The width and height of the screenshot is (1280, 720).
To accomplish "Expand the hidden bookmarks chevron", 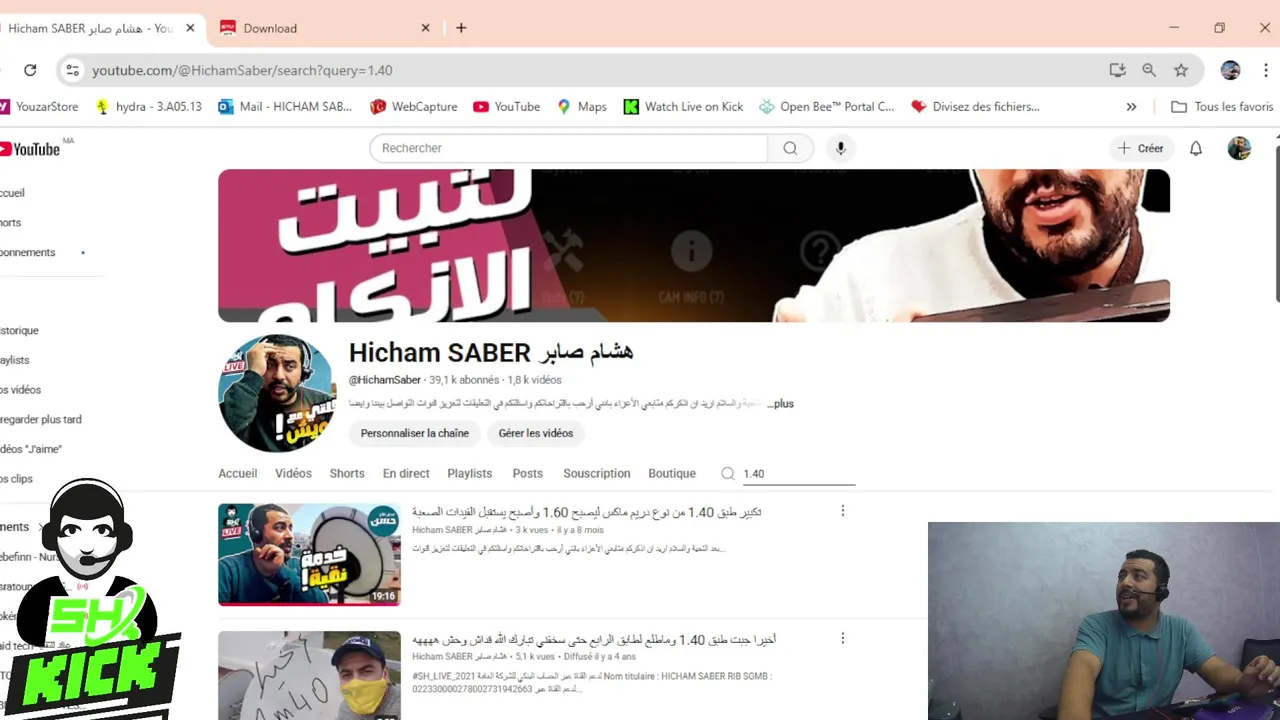I will click(x=1131, y=106).
